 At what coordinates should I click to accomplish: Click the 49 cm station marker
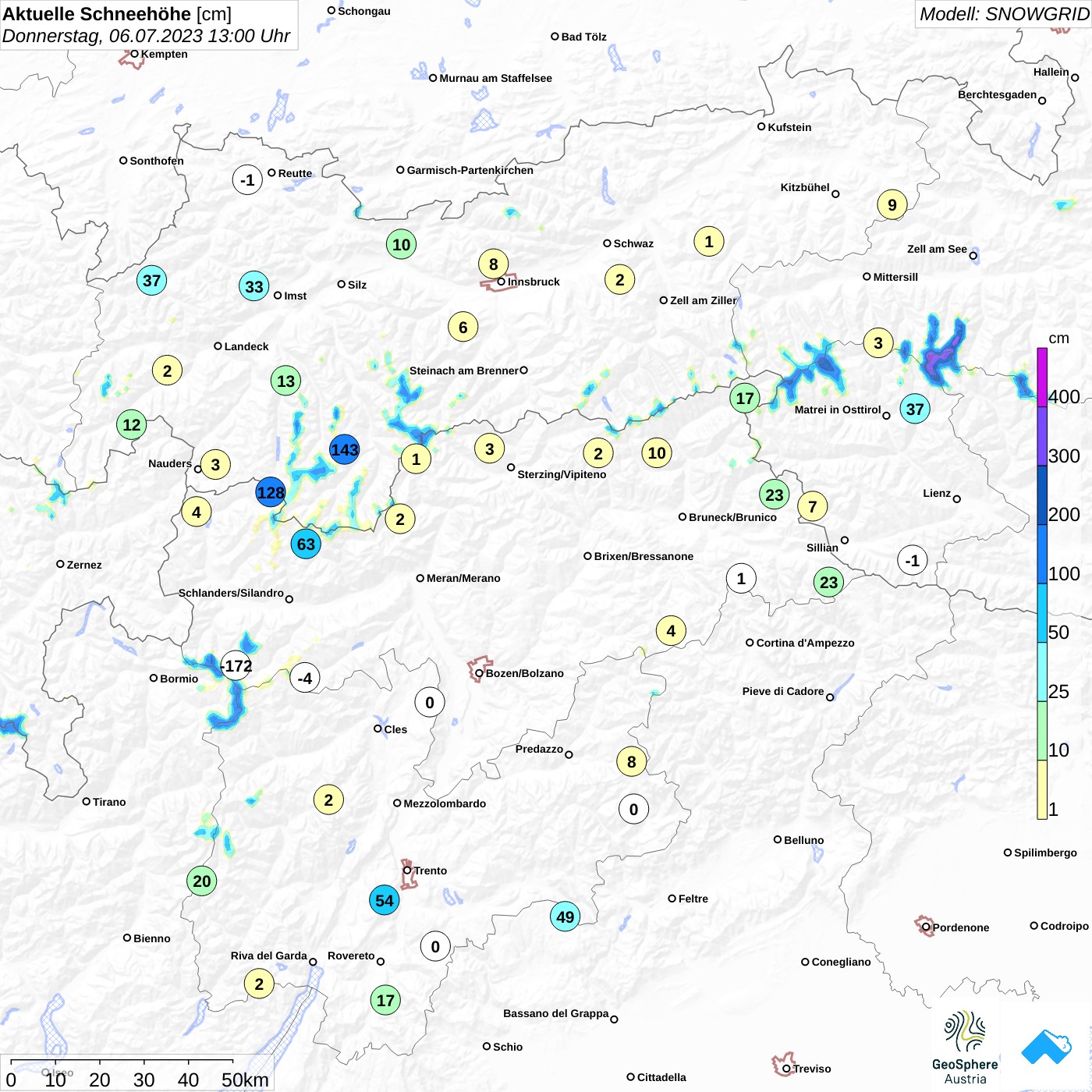pos(565,916)
